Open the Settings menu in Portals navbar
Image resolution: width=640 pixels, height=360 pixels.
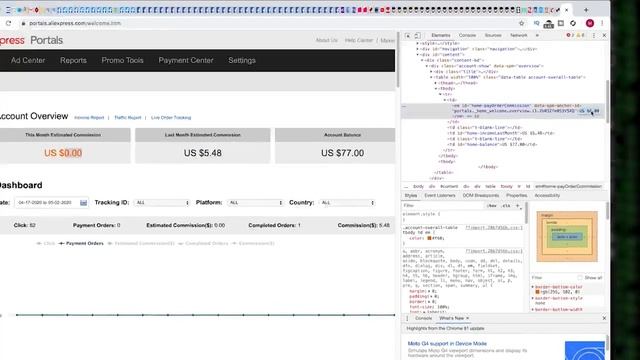(x=242, y=60)
